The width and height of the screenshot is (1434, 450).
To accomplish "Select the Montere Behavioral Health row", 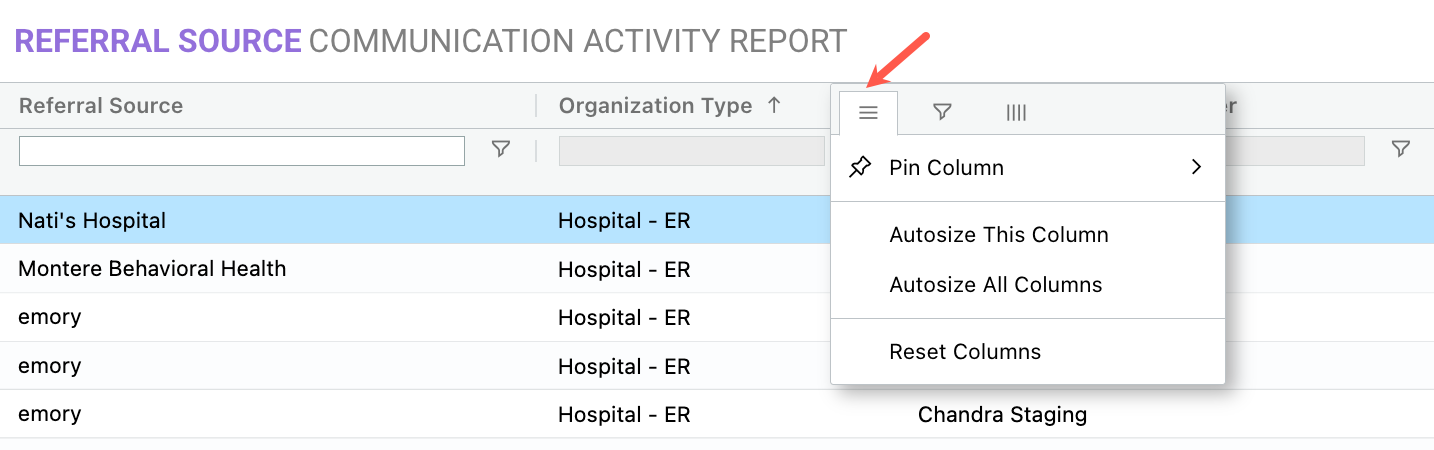I will coord(152,269).
